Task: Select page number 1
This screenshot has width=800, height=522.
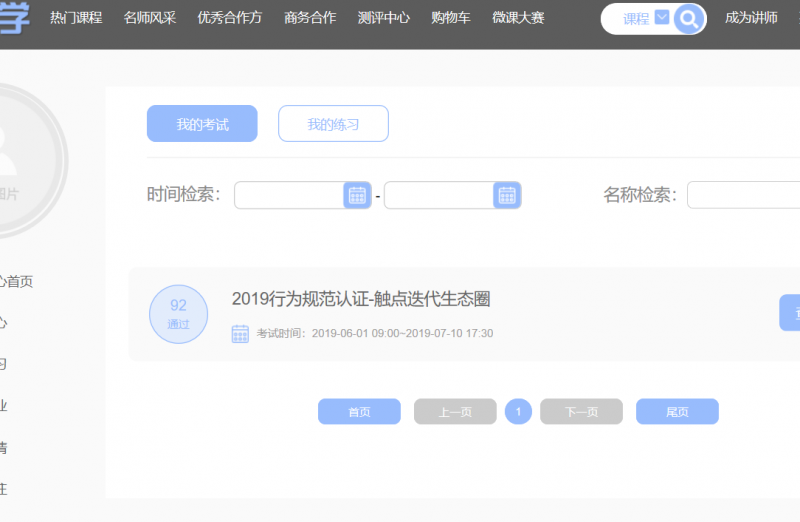Action: (518, 411)
